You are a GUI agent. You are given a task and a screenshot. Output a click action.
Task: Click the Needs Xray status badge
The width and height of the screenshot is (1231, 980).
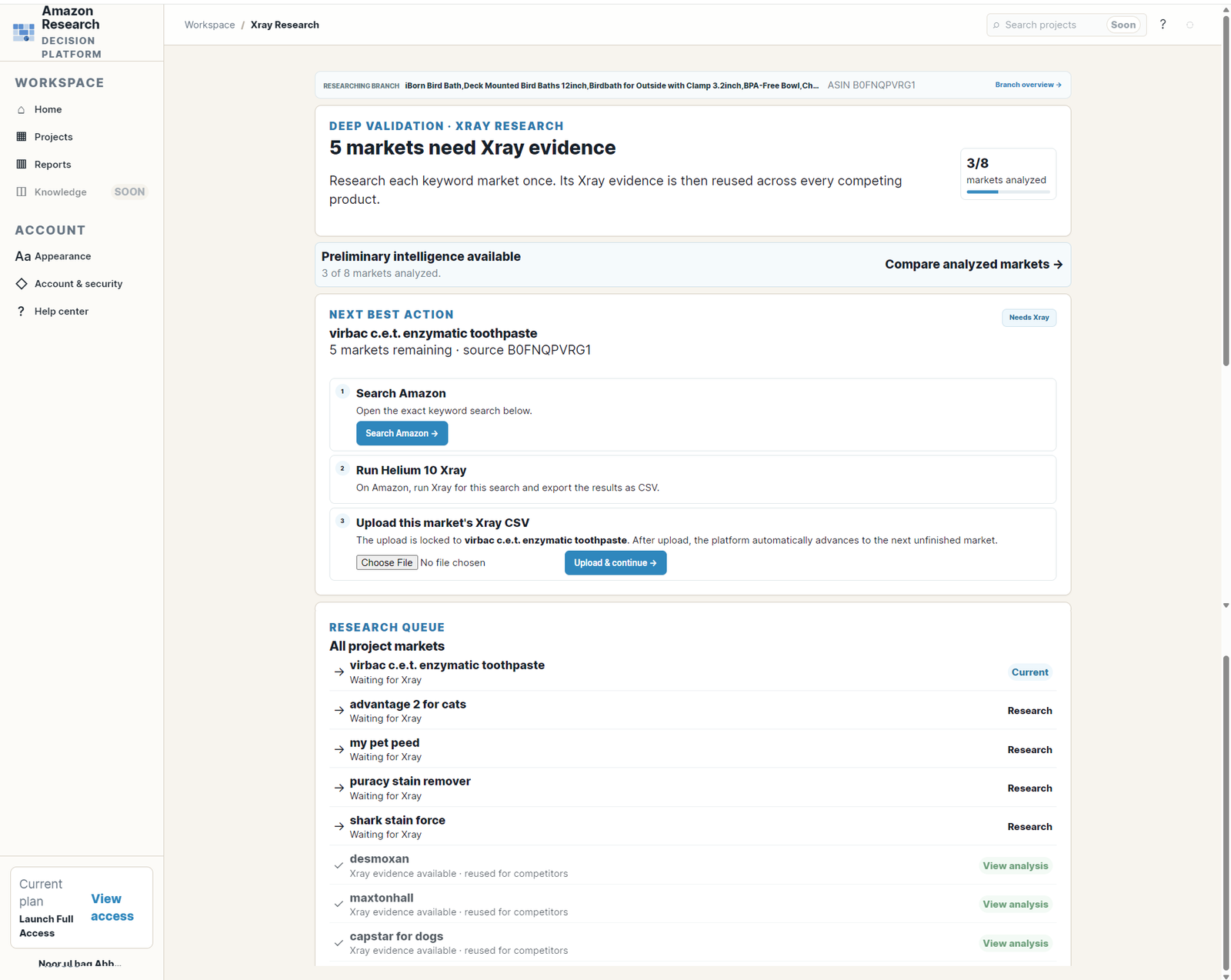coord(1029,318)
